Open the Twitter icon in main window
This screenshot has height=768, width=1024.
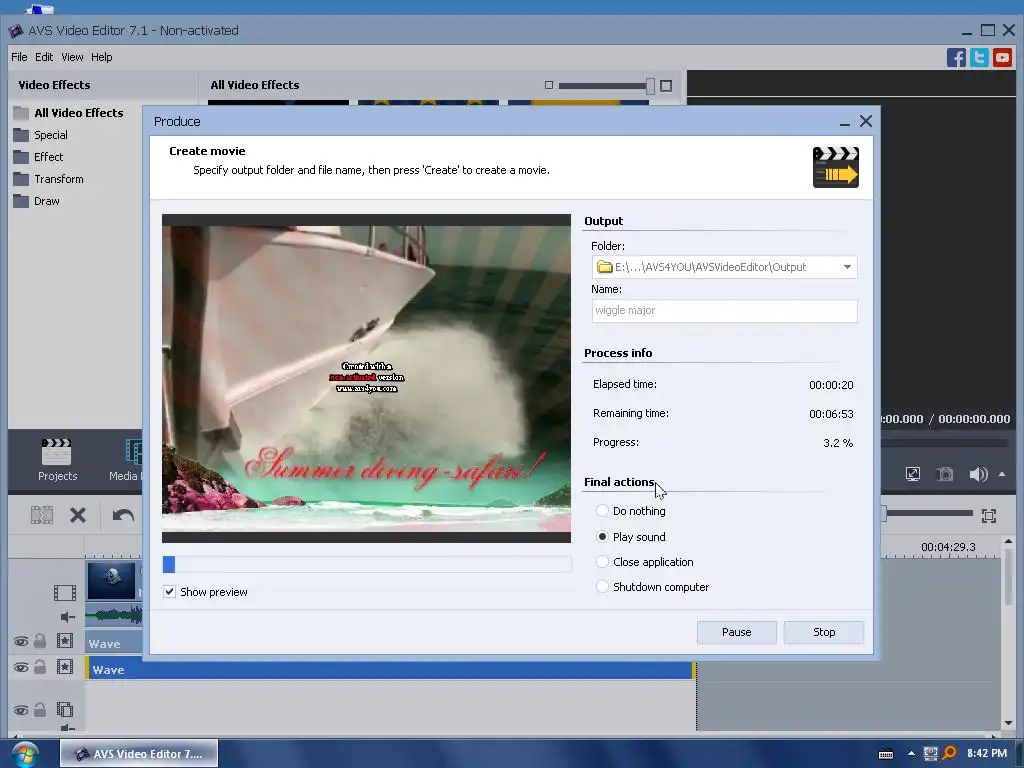[979, 57]
